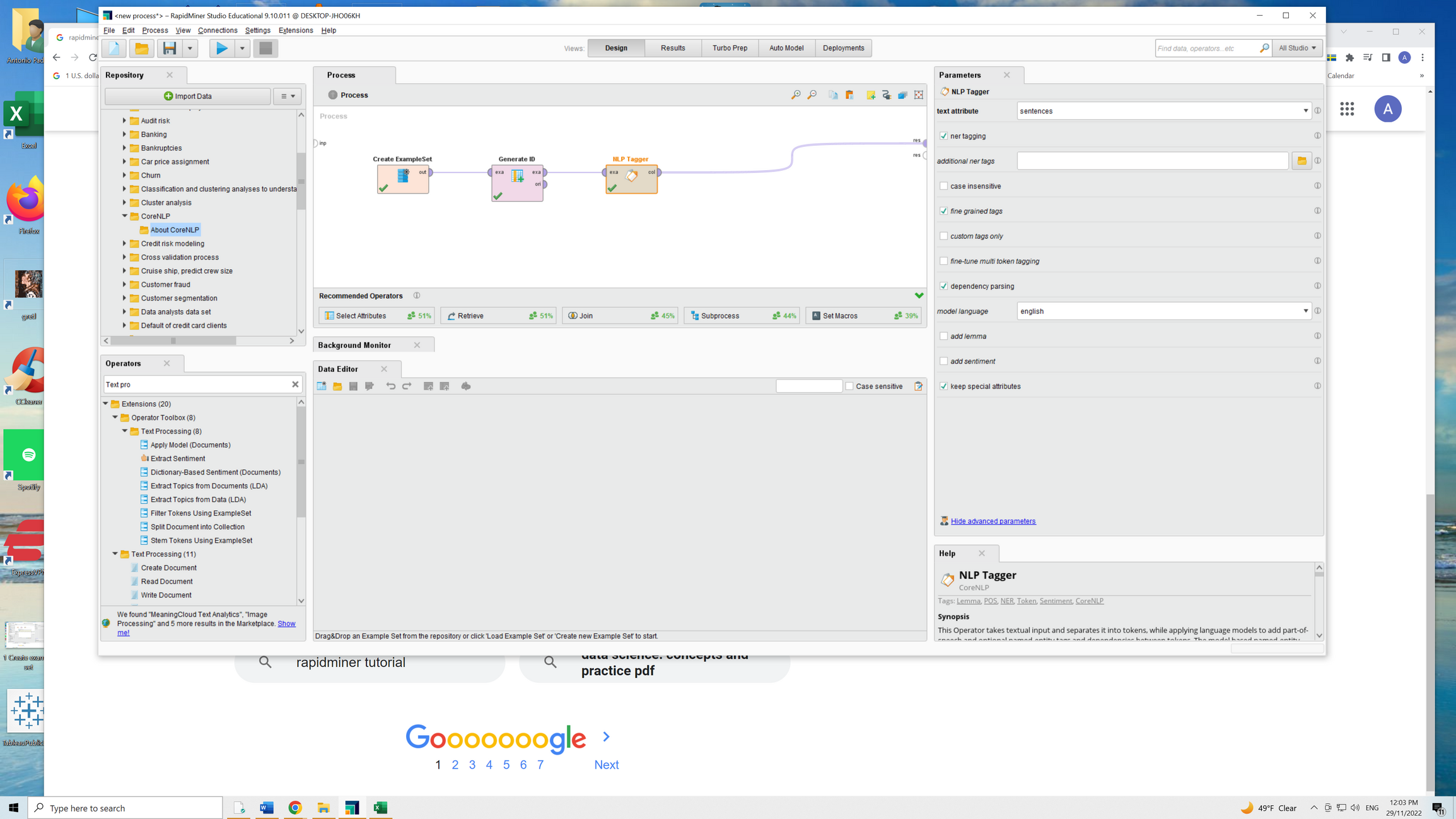Click the save process floppy icon
This screenshot has width=1456, height=819.
pos(169,48)
